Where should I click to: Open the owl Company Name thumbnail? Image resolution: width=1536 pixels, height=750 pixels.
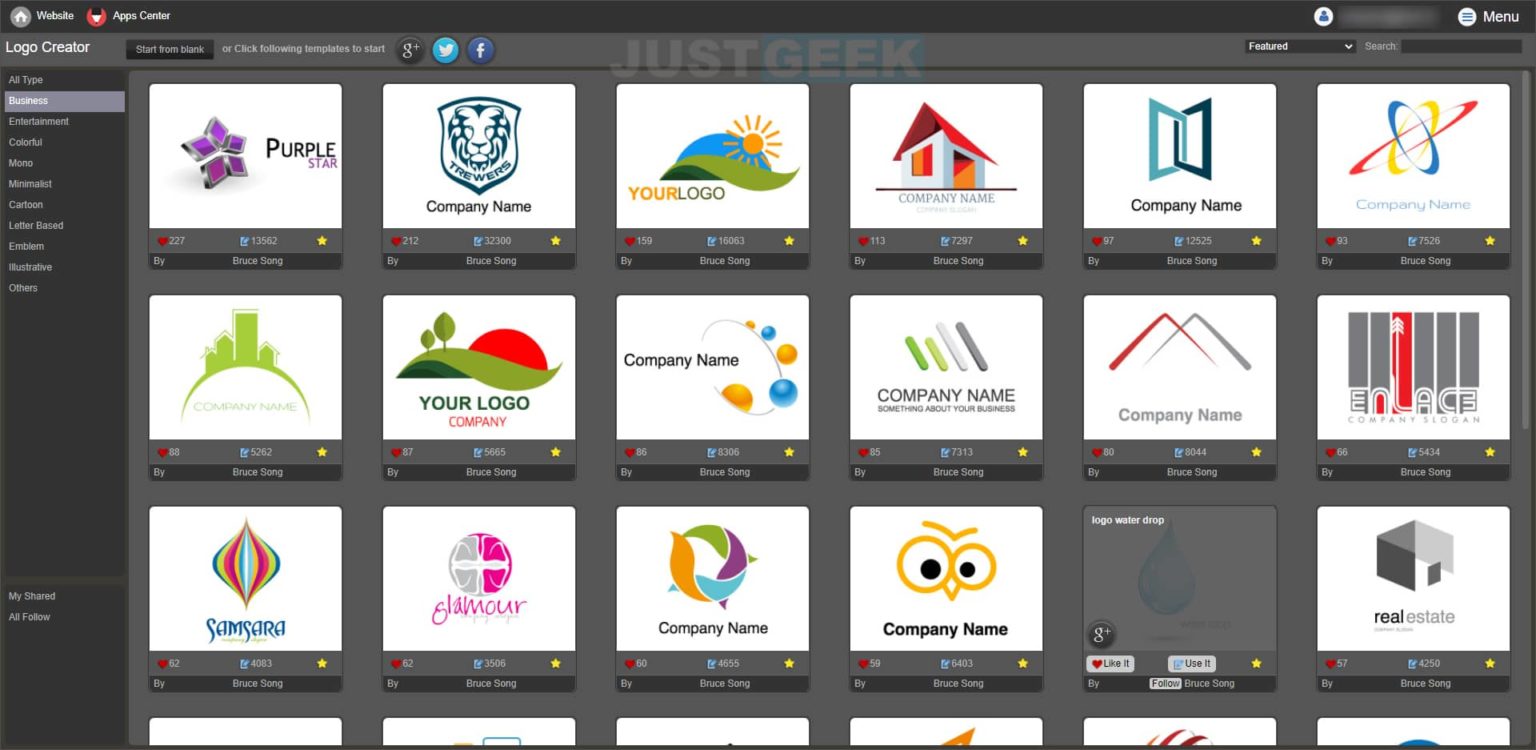946,578
